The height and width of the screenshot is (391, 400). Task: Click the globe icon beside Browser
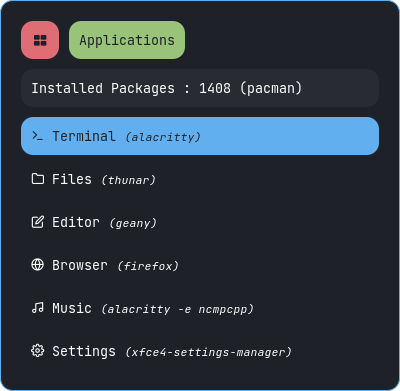pyautogui.click(x=37, y=265)
